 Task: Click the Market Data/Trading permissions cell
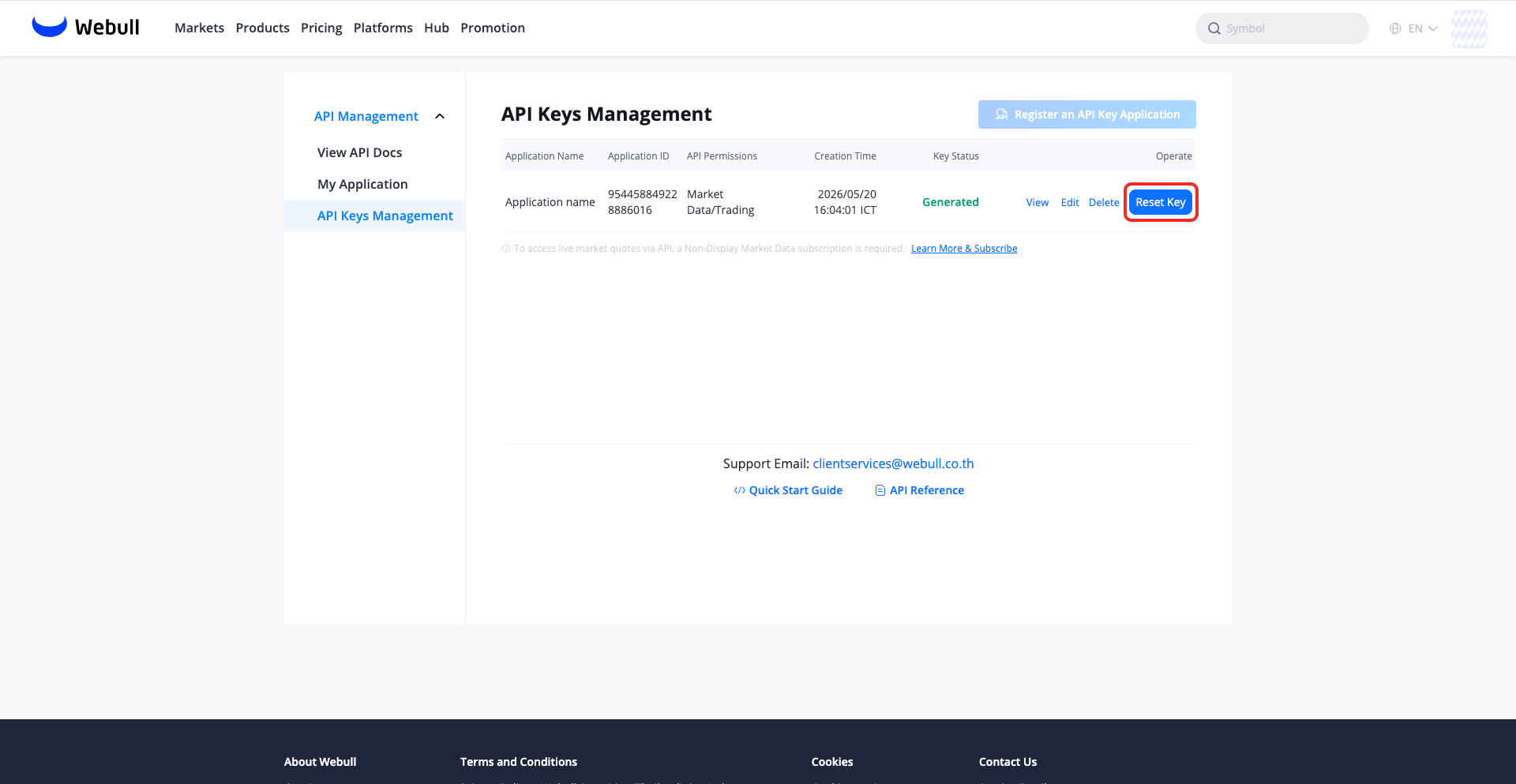(x=721, y=202)
